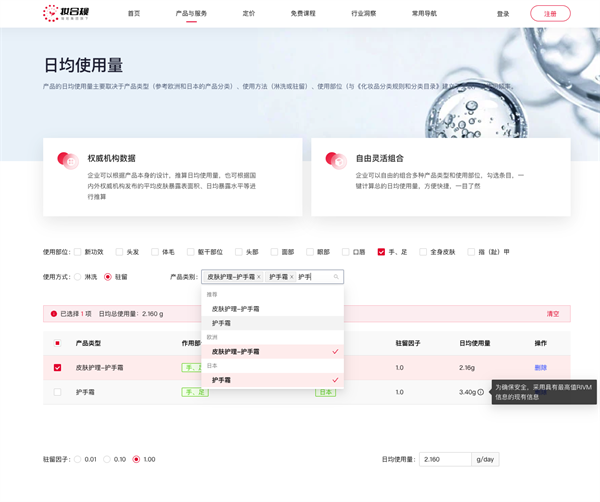The image size is (600, 502).
Task: Click 清空 to clear the selection
Action: 553,314
